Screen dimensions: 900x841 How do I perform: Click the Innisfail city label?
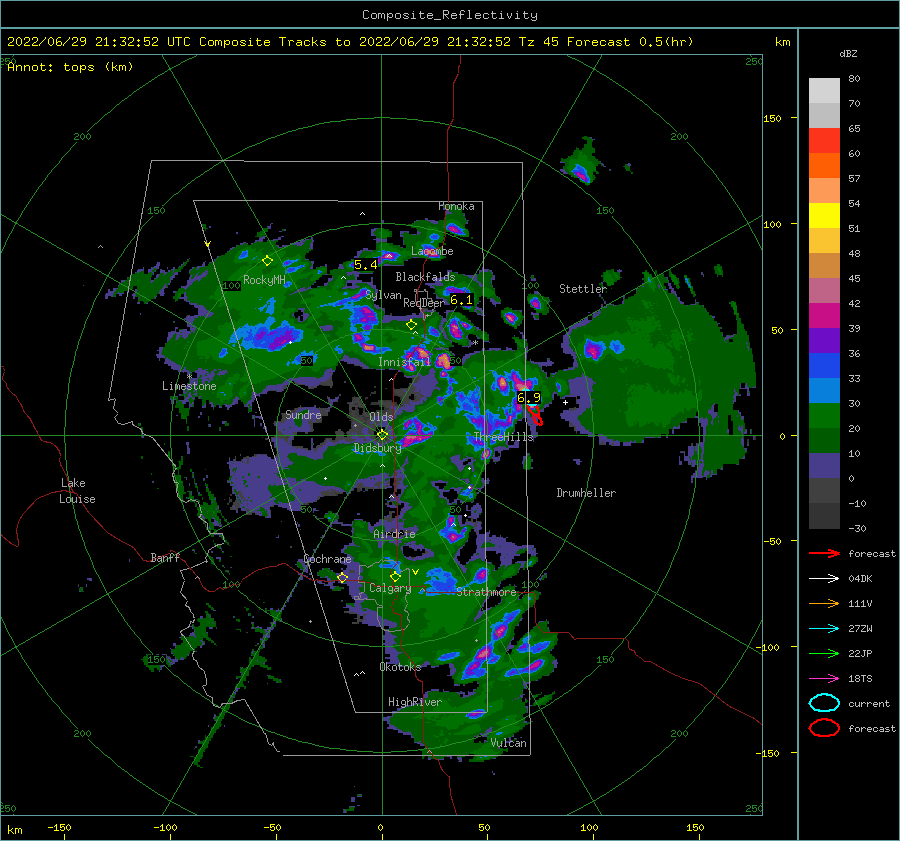point(404,362)
